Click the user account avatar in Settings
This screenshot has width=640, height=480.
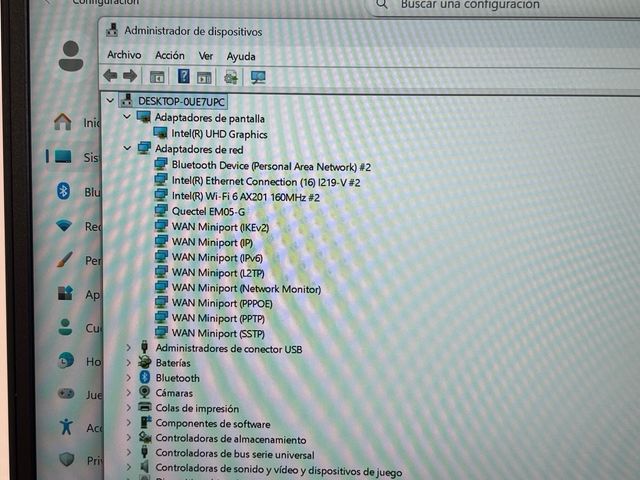(71, 56)
